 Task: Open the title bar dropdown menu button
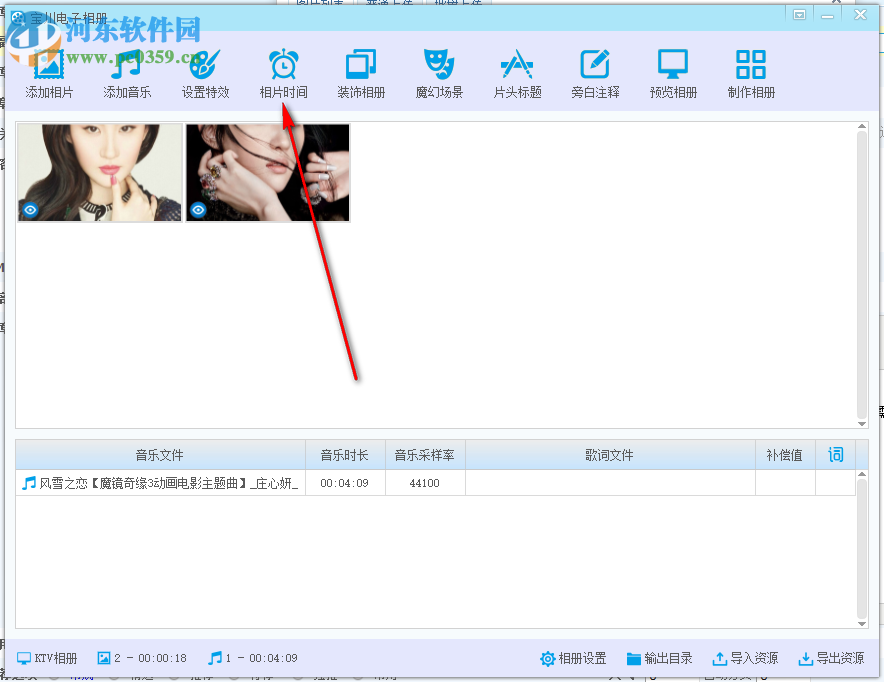click(799, 15)
